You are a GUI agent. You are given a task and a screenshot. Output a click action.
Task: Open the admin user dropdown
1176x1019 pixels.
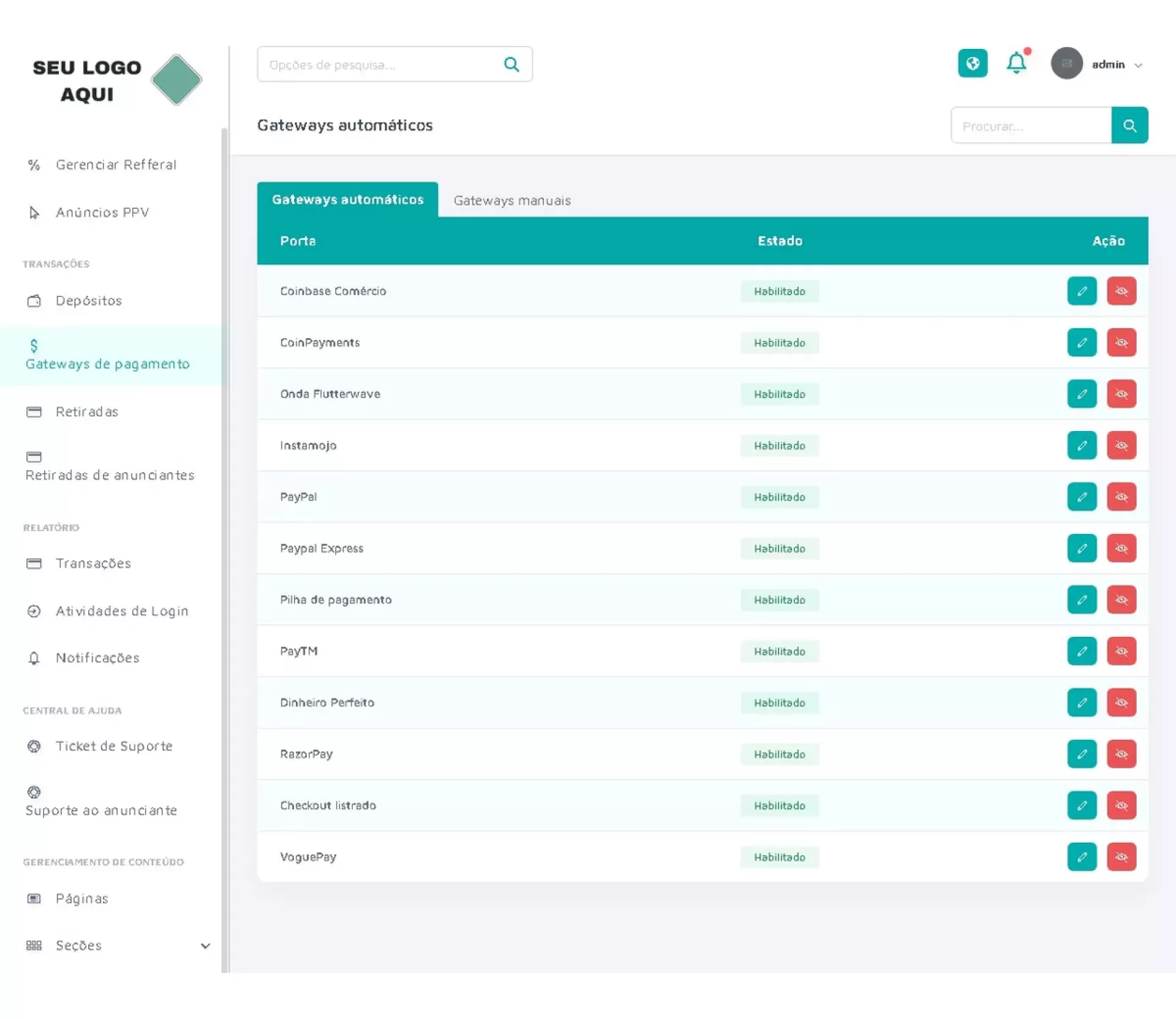1107,64
